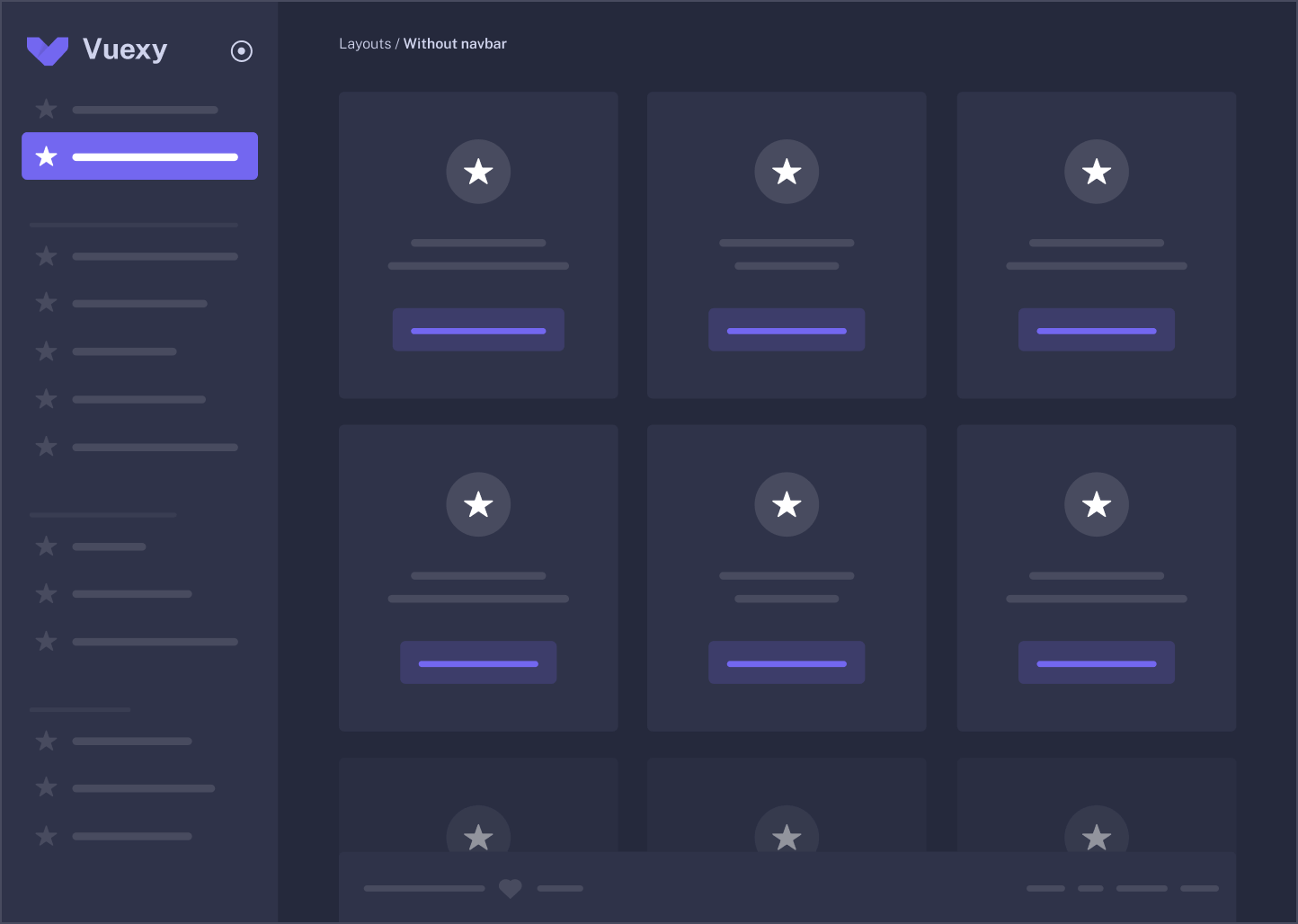Click the star icon in the top-middle card
This screenshot has width=1298, height=924.
787,172
